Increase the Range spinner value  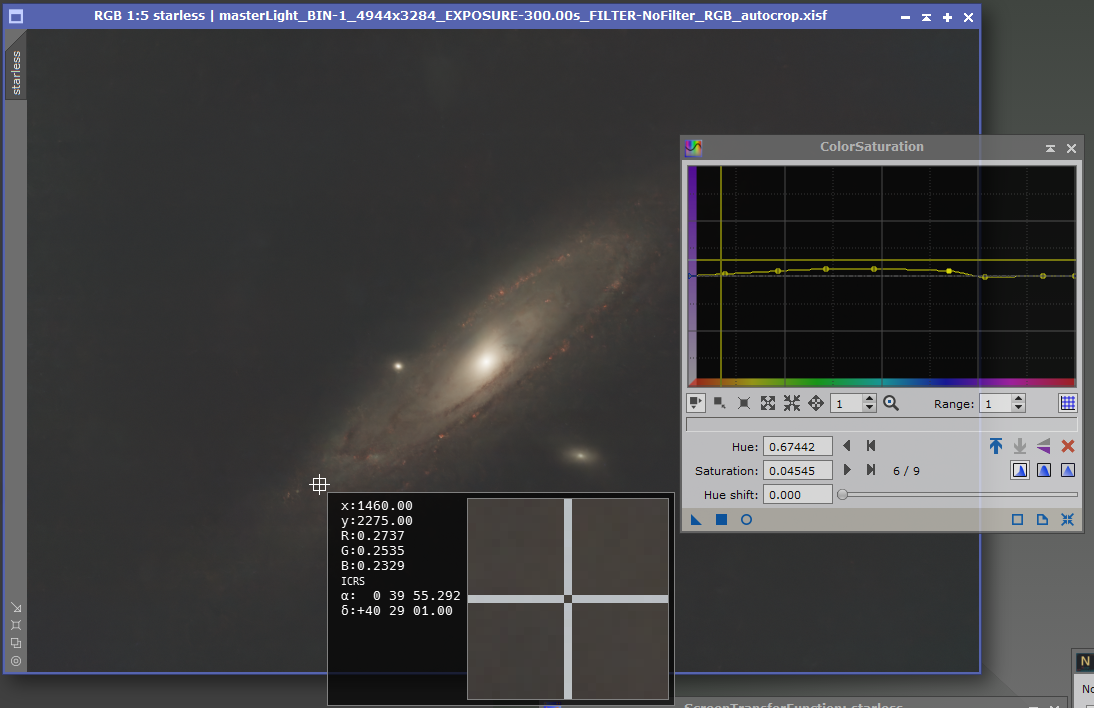point(1018,399)
